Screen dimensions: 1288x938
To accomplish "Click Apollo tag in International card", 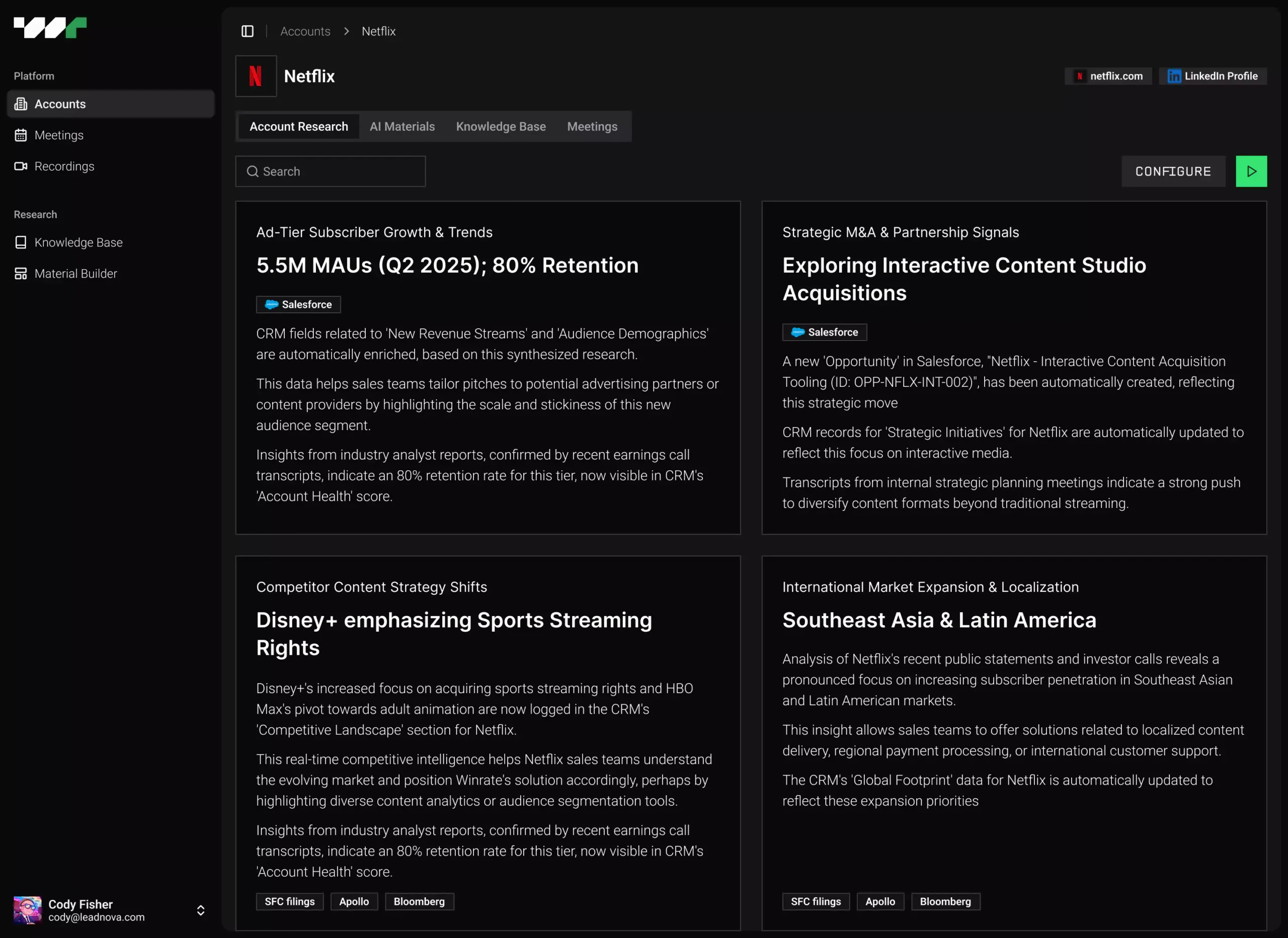I will pos(880,902).
